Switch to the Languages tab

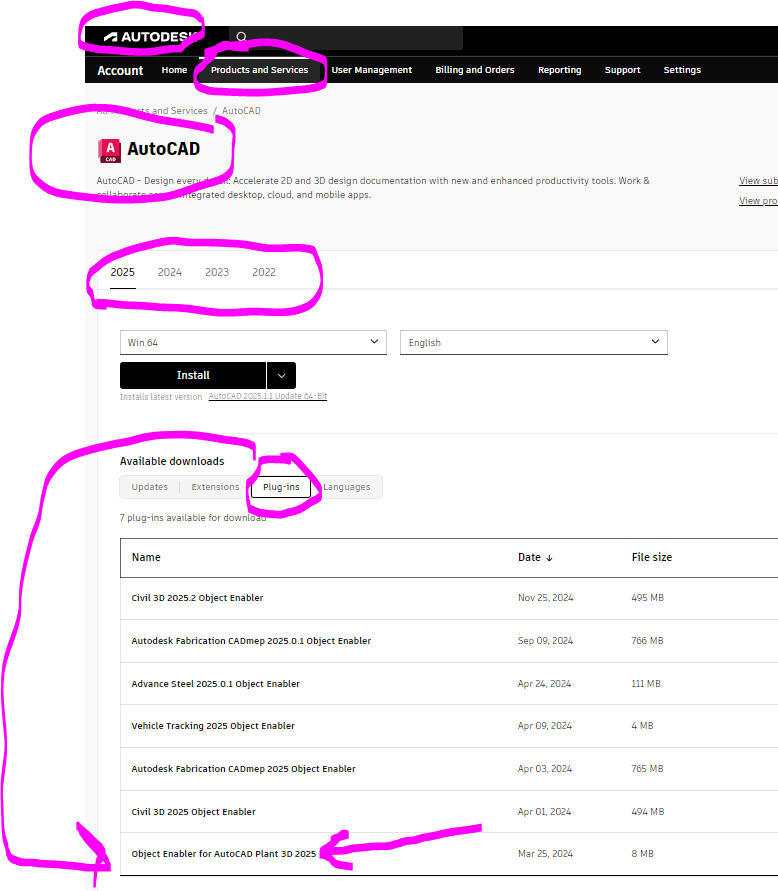pos(347,487)
